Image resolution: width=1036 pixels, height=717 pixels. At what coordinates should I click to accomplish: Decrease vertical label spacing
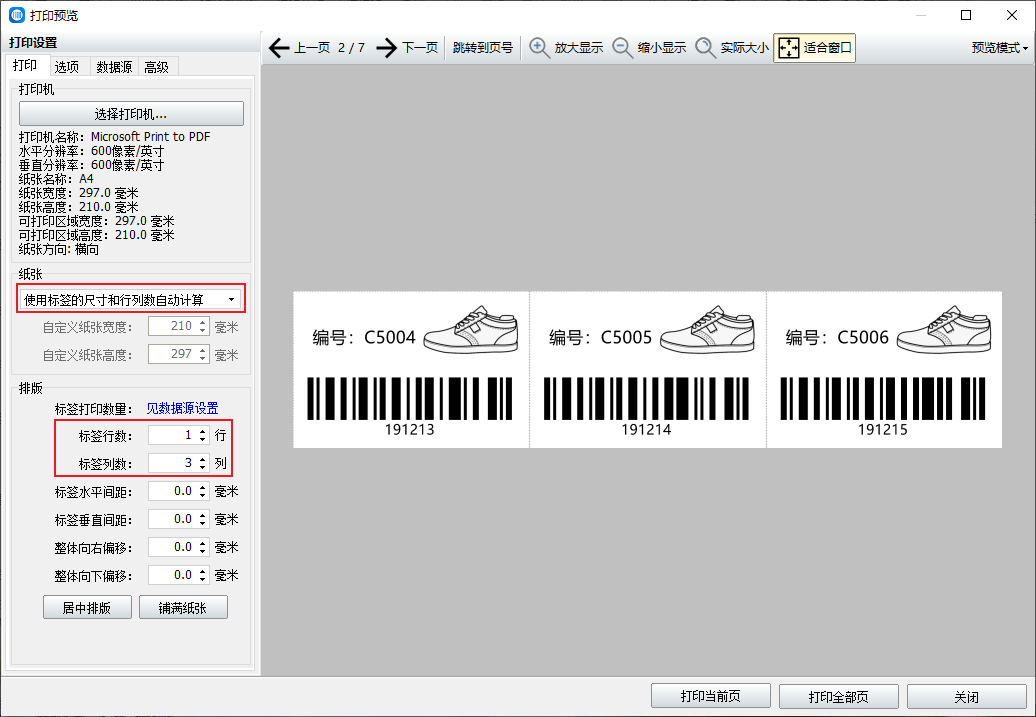tap(203, 523)
